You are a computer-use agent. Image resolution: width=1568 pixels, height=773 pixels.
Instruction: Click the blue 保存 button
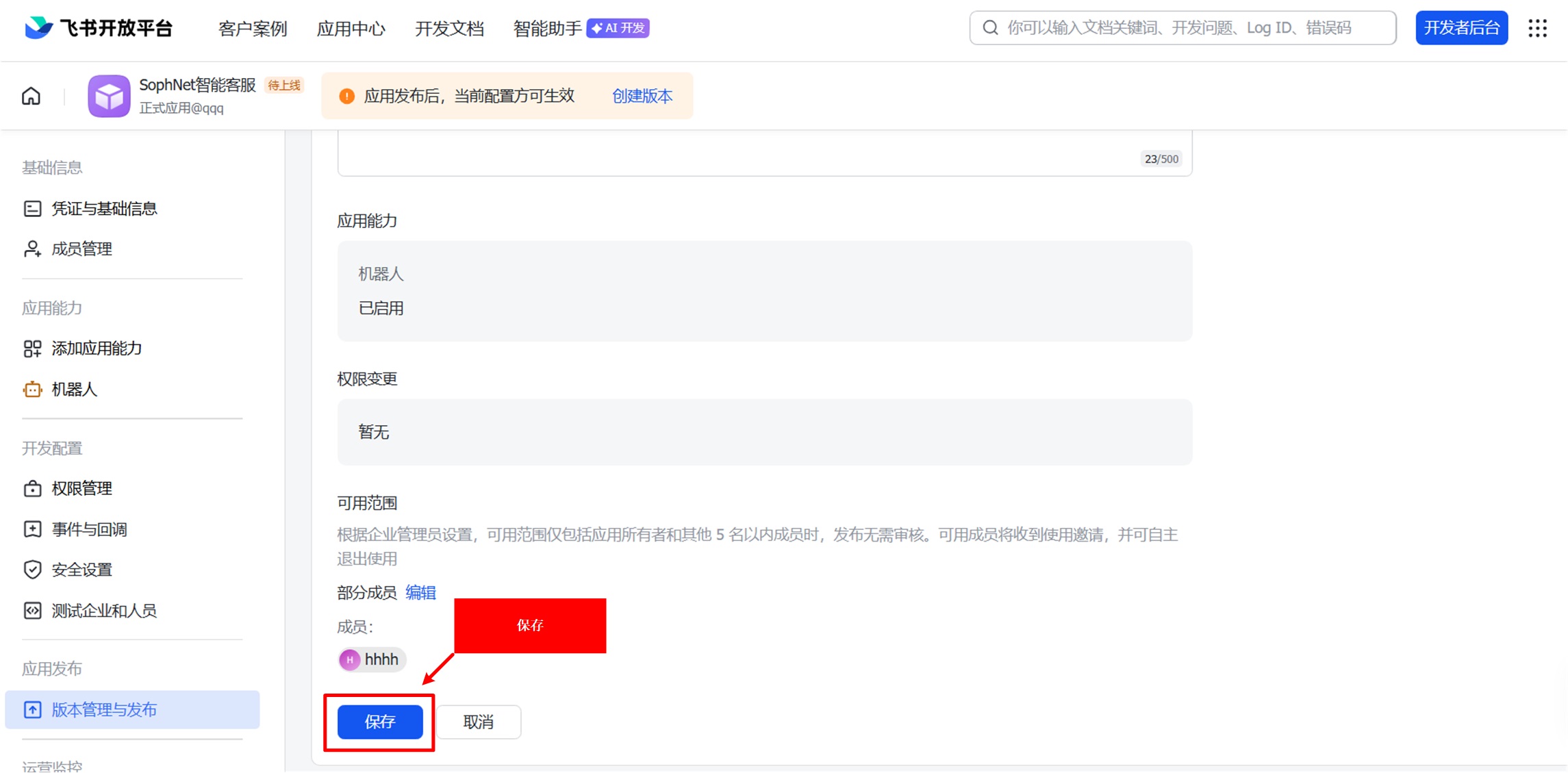(x=380, y=722)
